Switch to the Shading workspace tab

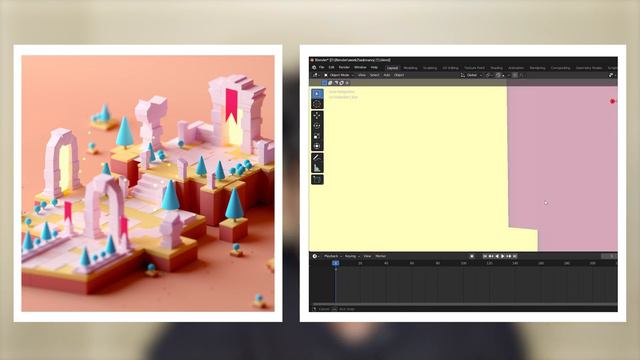click(496, 68)
